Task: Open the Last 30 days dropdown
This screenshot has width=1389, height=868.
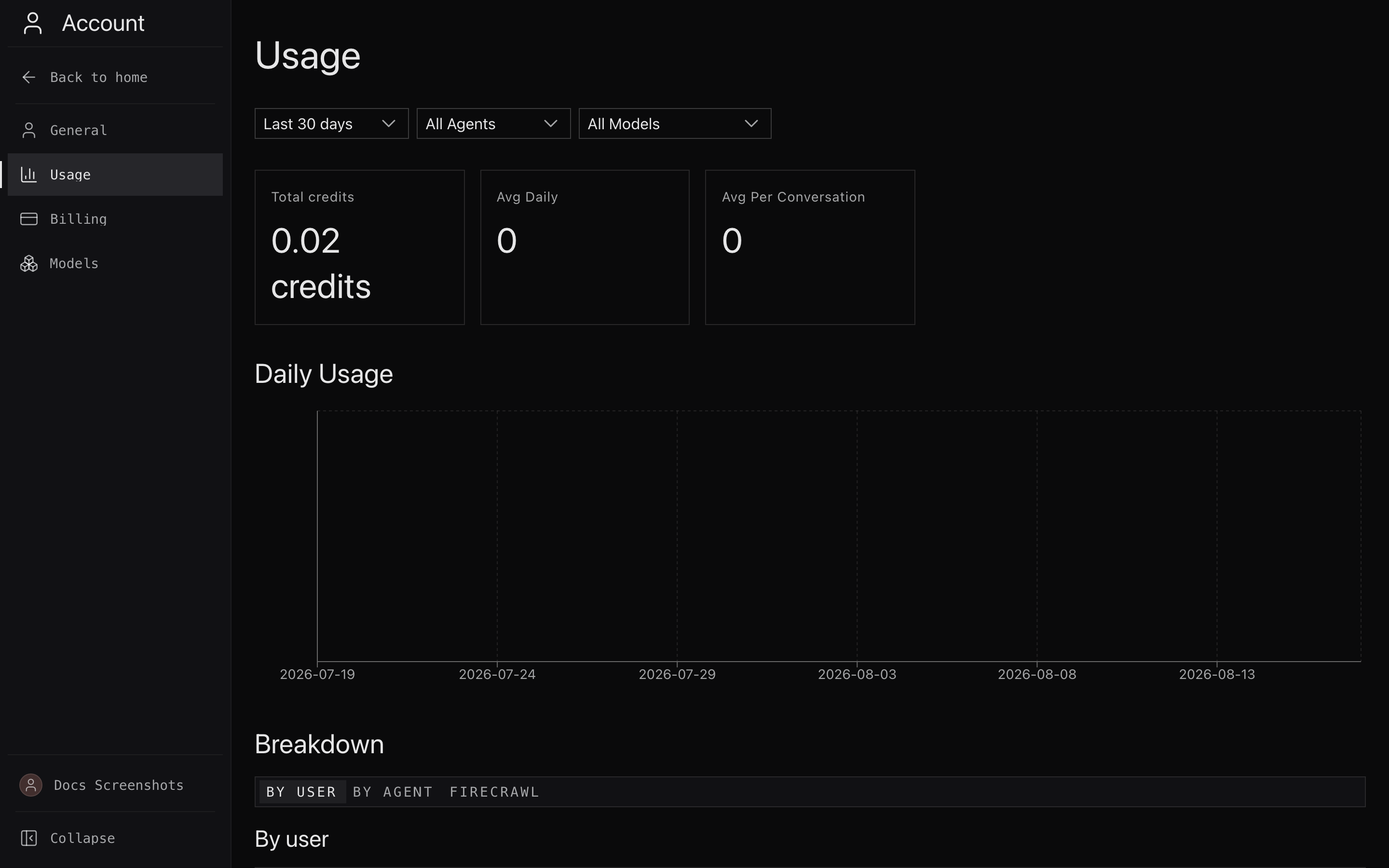Action: coord(332,123)
